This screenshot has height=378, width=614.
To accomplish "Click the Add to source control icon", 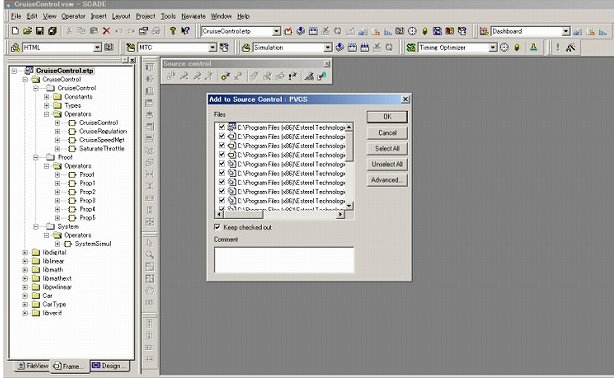I will 225,76.
